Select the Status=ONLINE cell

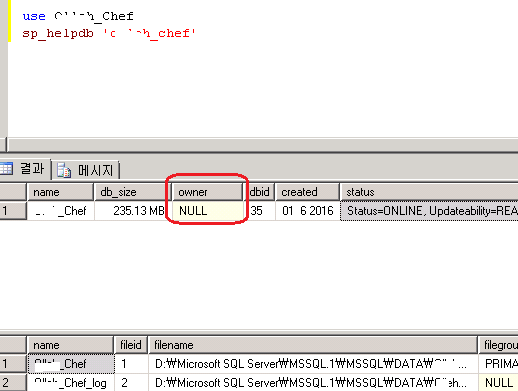pos(429,211)
